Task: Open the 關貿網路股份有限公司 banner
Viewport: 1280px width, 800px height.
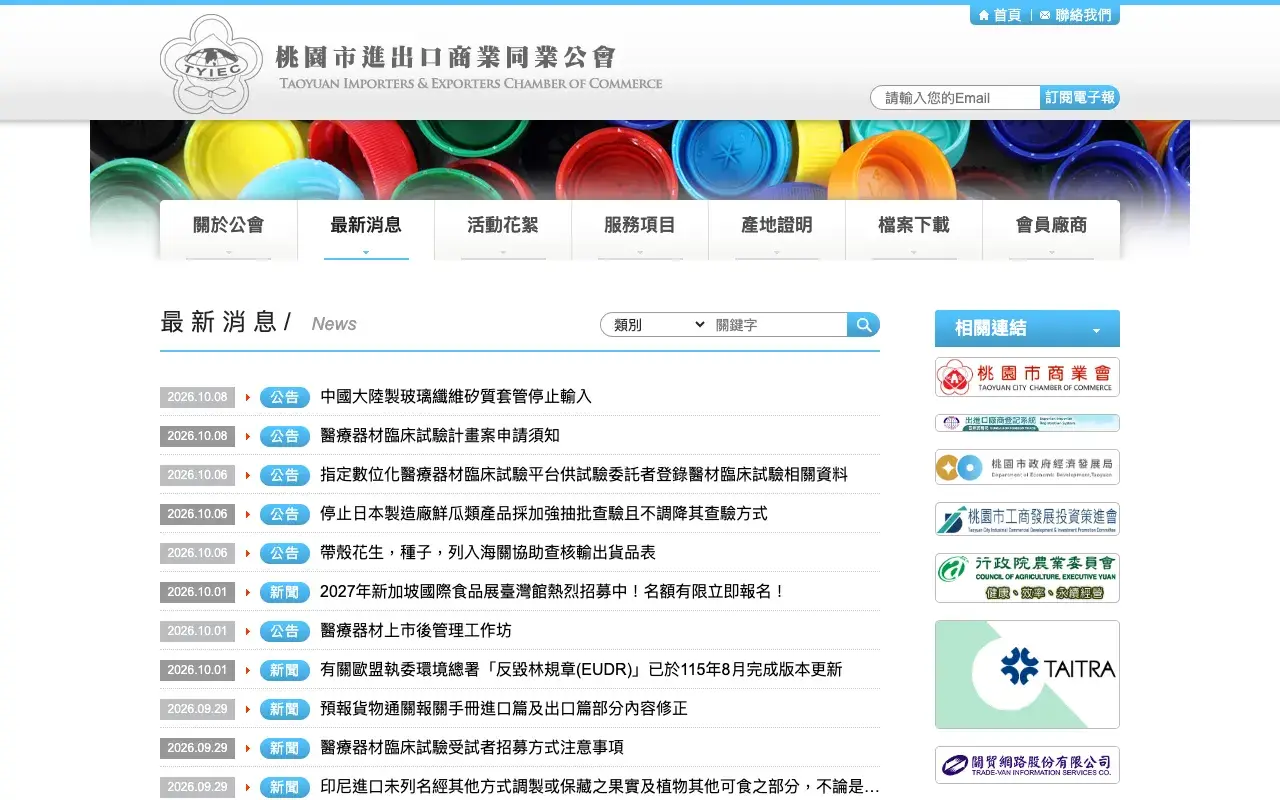Action: (1027, 765)
